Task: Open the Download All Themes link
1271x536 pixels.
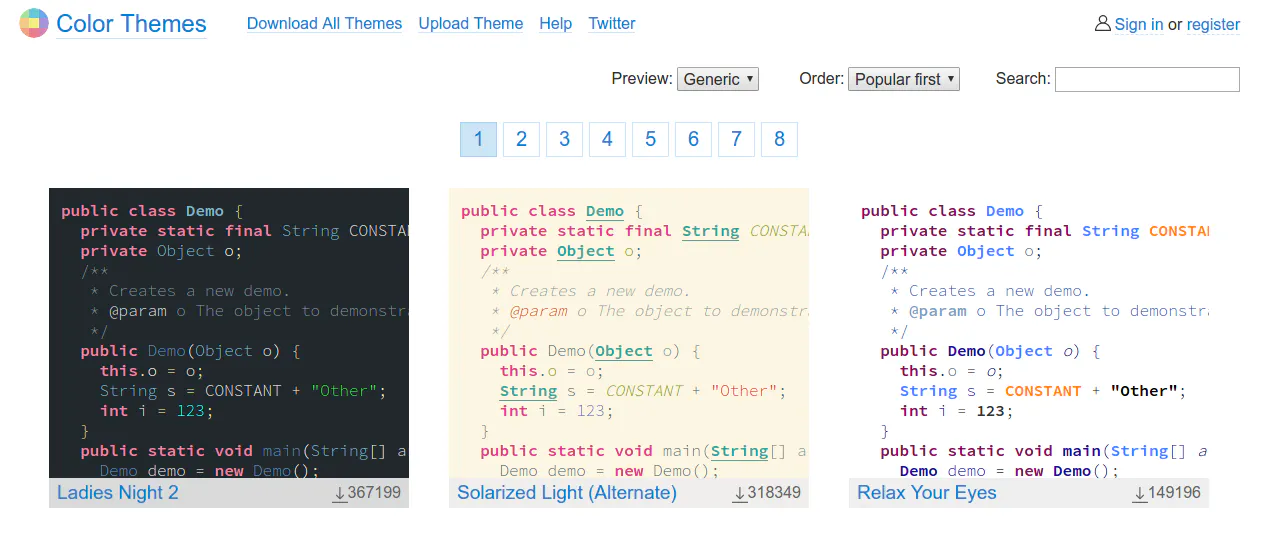Action: tap(325, 24)
